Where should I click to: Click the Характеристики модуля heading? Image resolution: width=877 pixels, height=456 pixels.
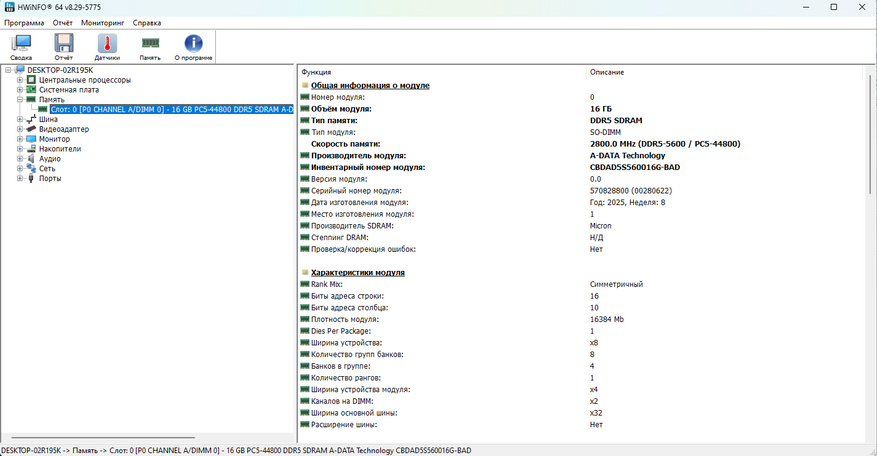pos(358,272)
